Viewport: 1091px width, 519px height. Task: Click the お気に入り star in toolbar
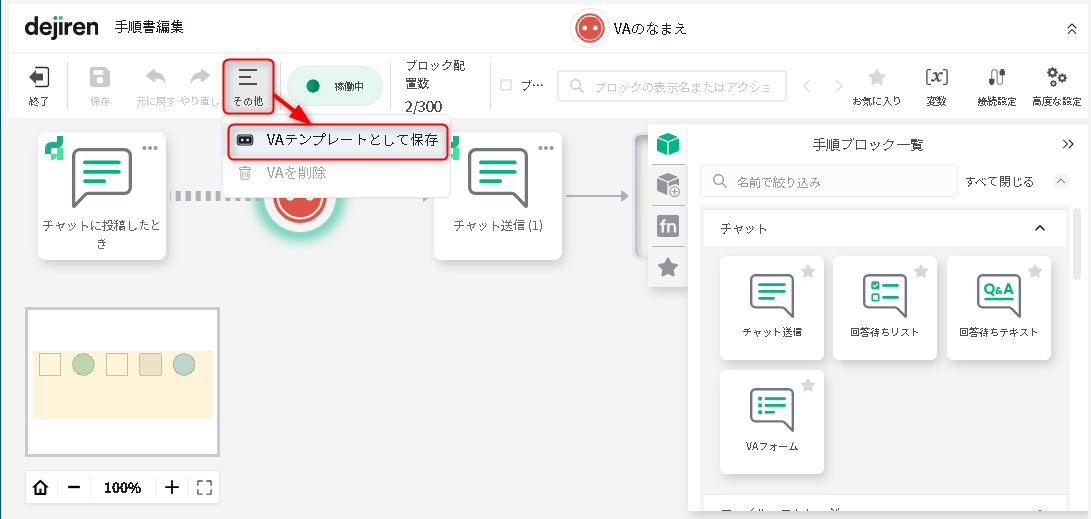(876, 85)
